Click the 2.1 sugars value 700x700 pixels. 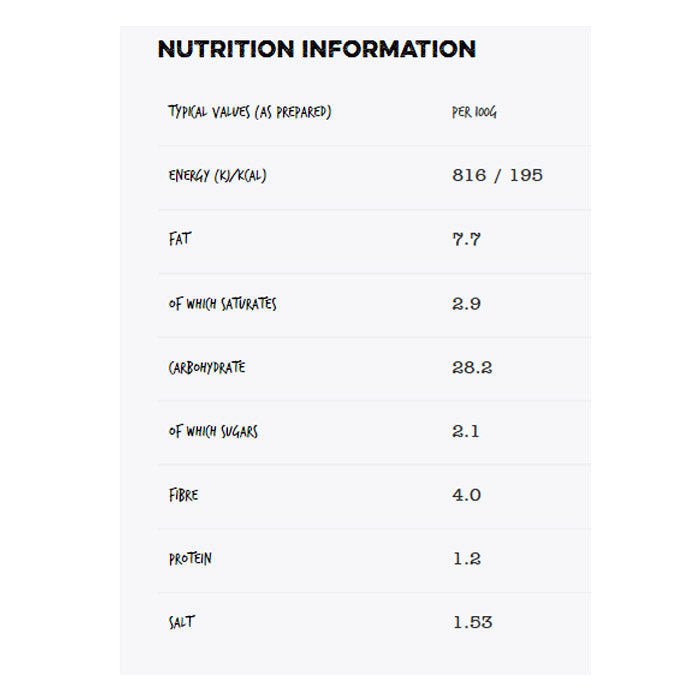coord(466,431)
